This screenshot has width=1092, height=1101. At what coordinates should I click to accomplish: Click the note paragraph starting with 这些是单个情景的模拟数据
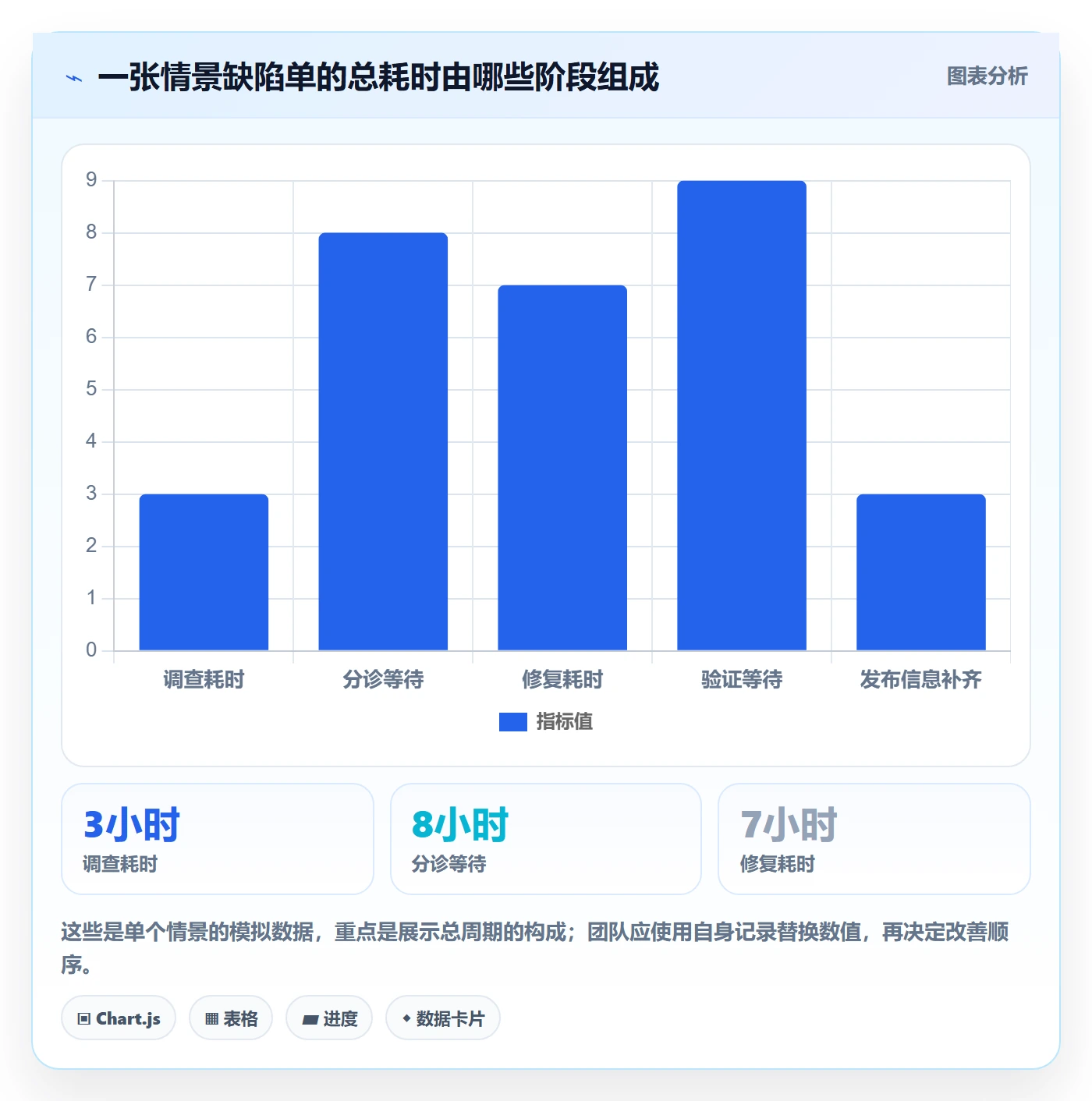pos(535,948)
